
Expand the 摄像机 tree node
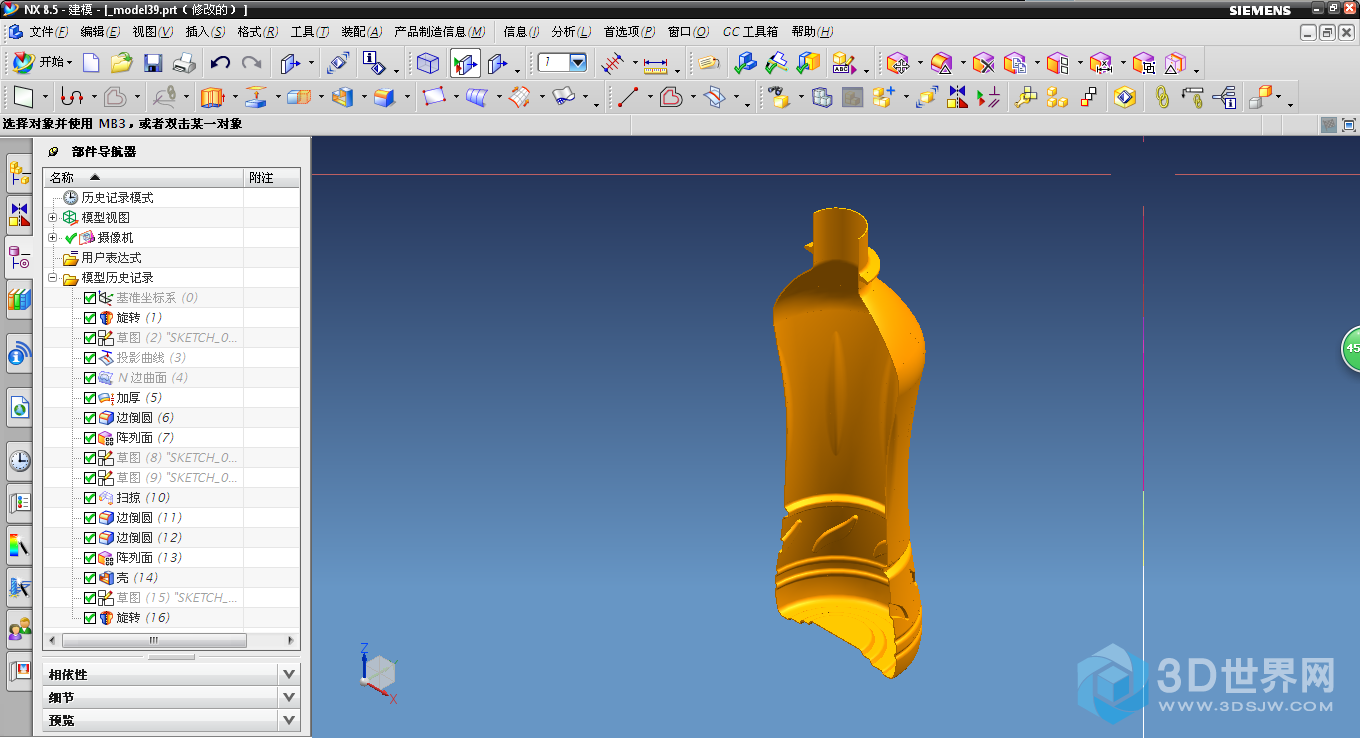coord(53,237)
